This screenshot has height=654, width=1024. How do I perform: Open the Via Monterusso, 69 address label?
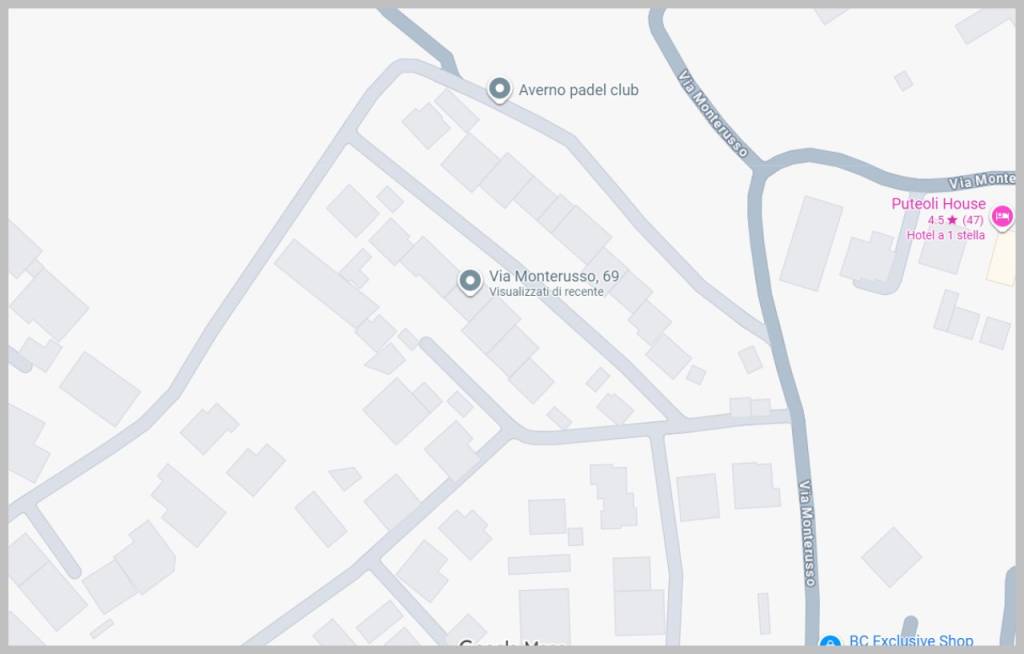click(x=554, y=276)
